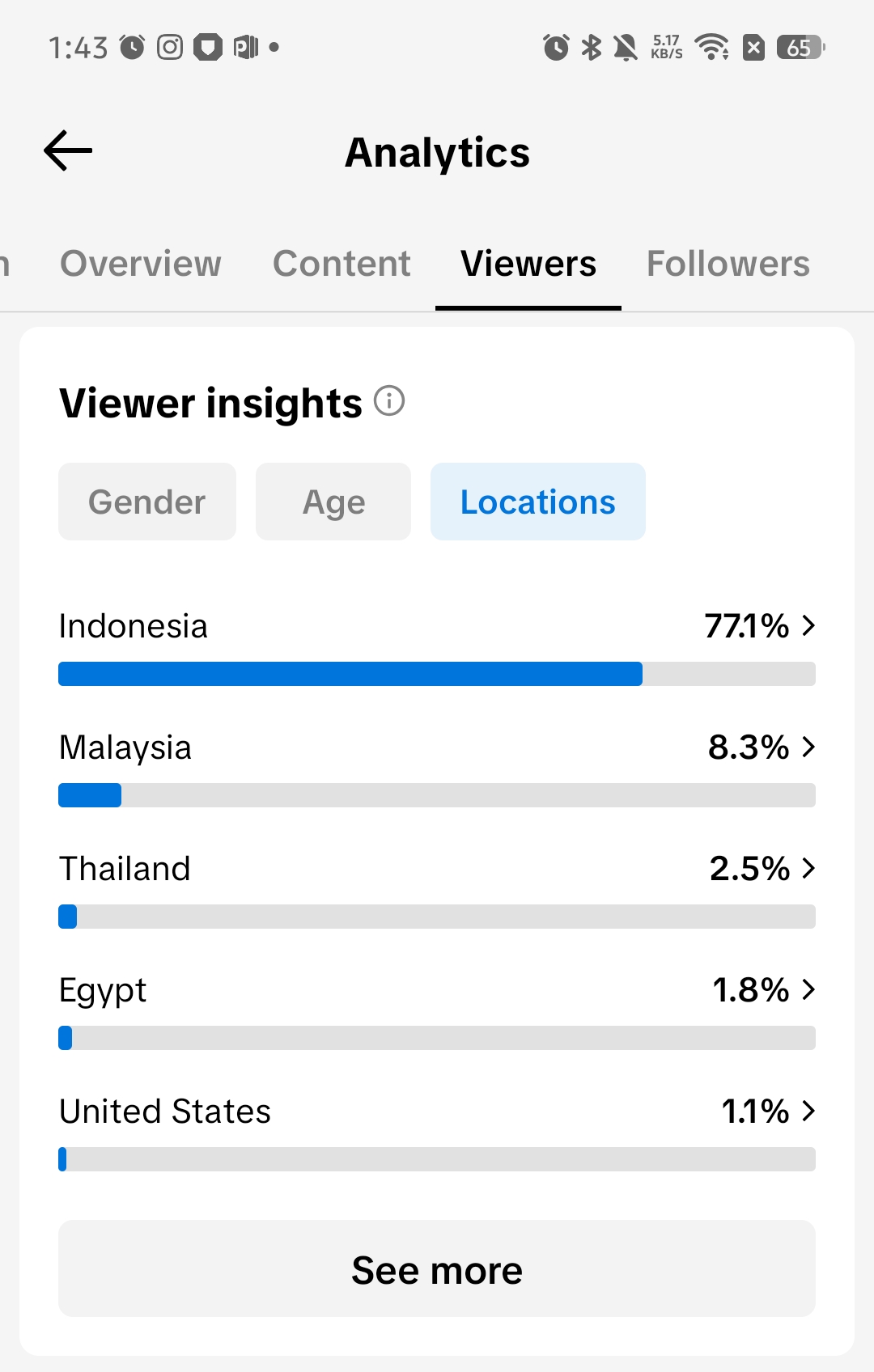Switch to the Overview tab
The image size is (874, 1372).
[x=141, y=264]
